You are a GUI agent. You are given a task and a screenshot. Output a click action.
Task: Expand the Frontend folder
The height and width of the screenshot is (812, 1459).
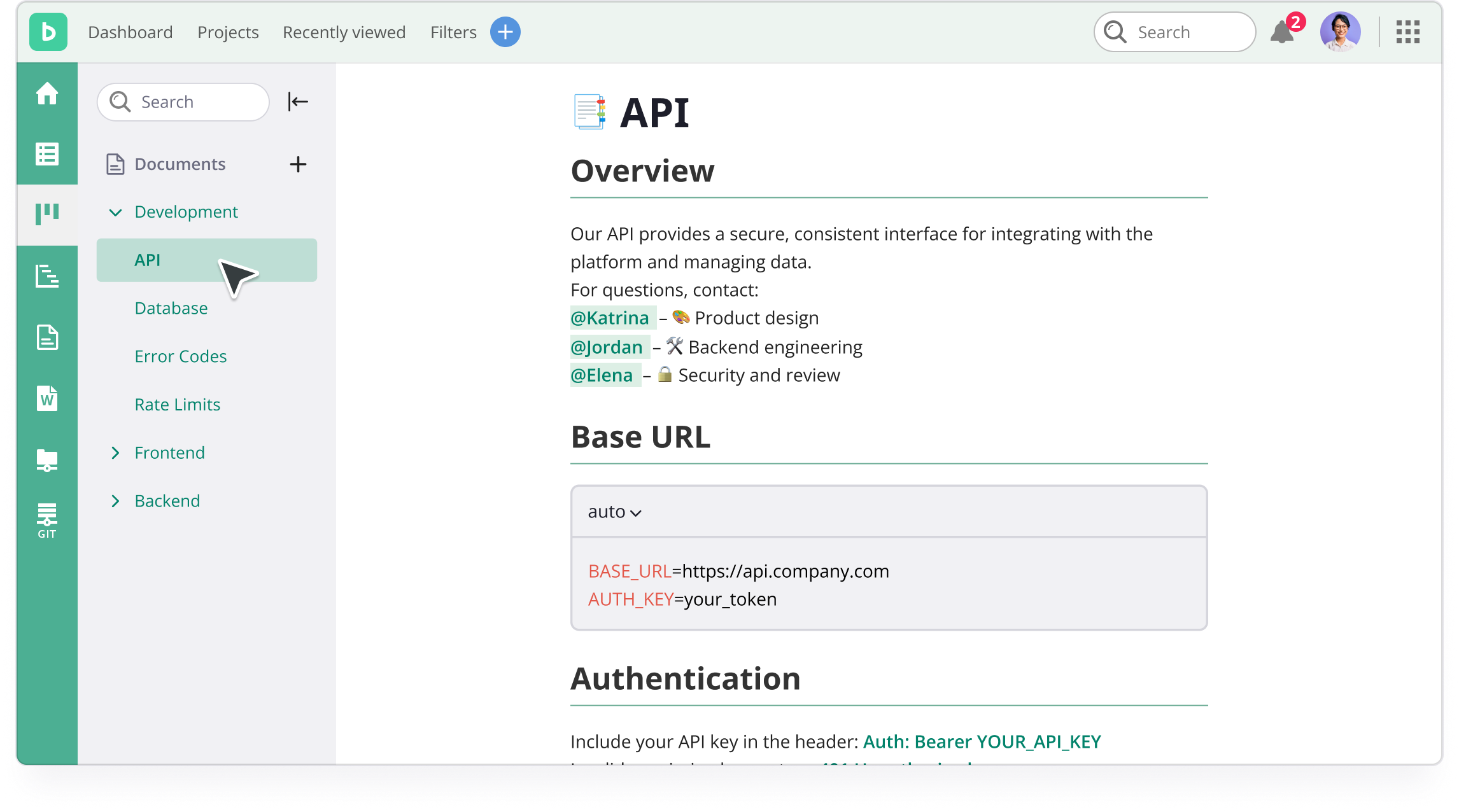pyautogui.click(x=115, y=452)
